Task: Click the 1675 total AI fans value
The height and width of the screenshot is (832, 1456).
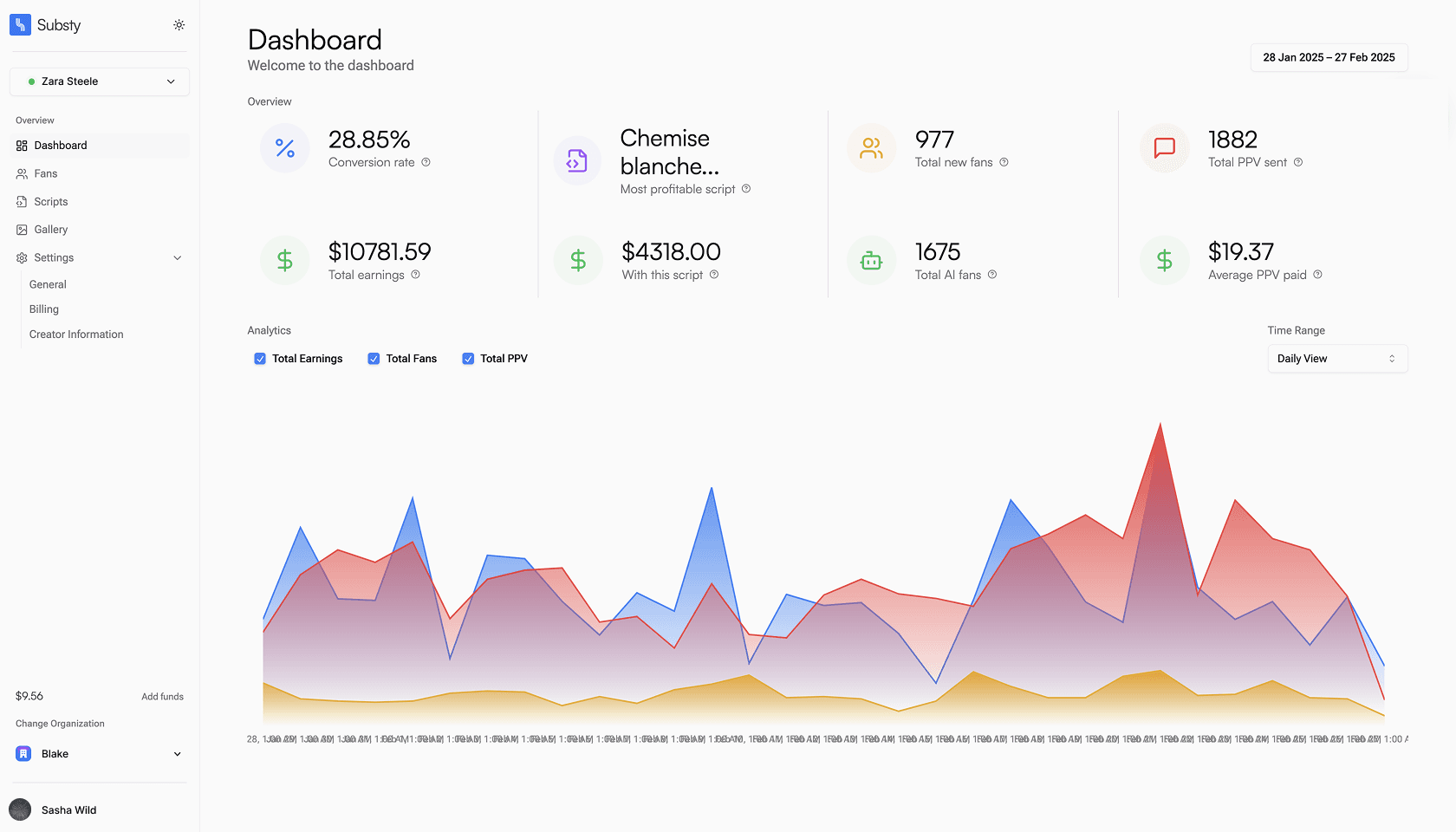Action: [x=938, y=252]
